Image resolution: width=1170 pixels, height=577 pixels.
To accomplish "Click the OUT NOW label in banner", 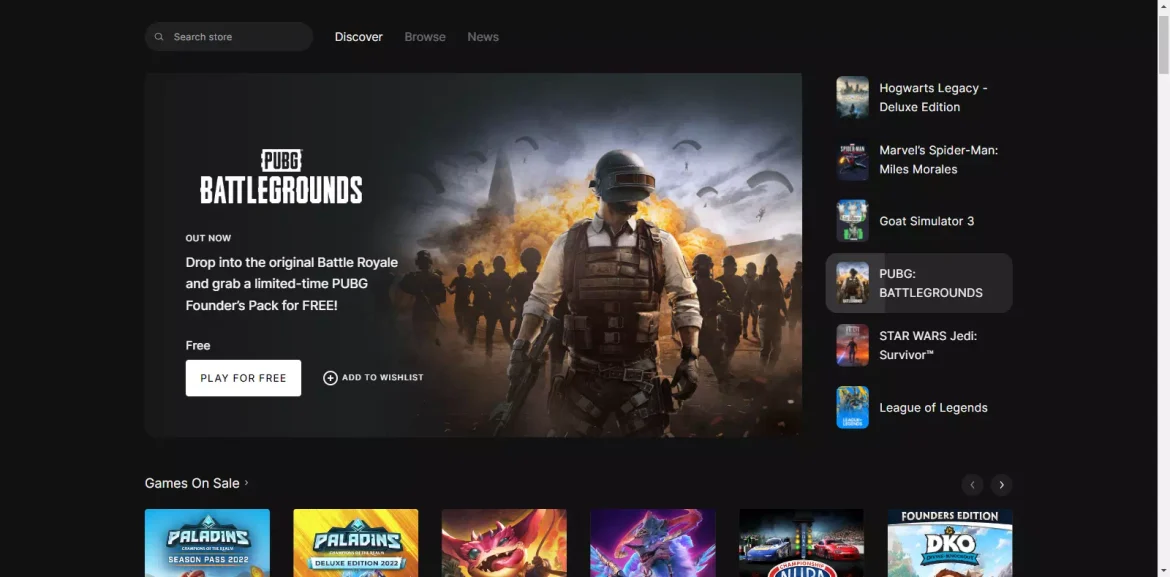I will pyautogui.click(x=208, y=238).
